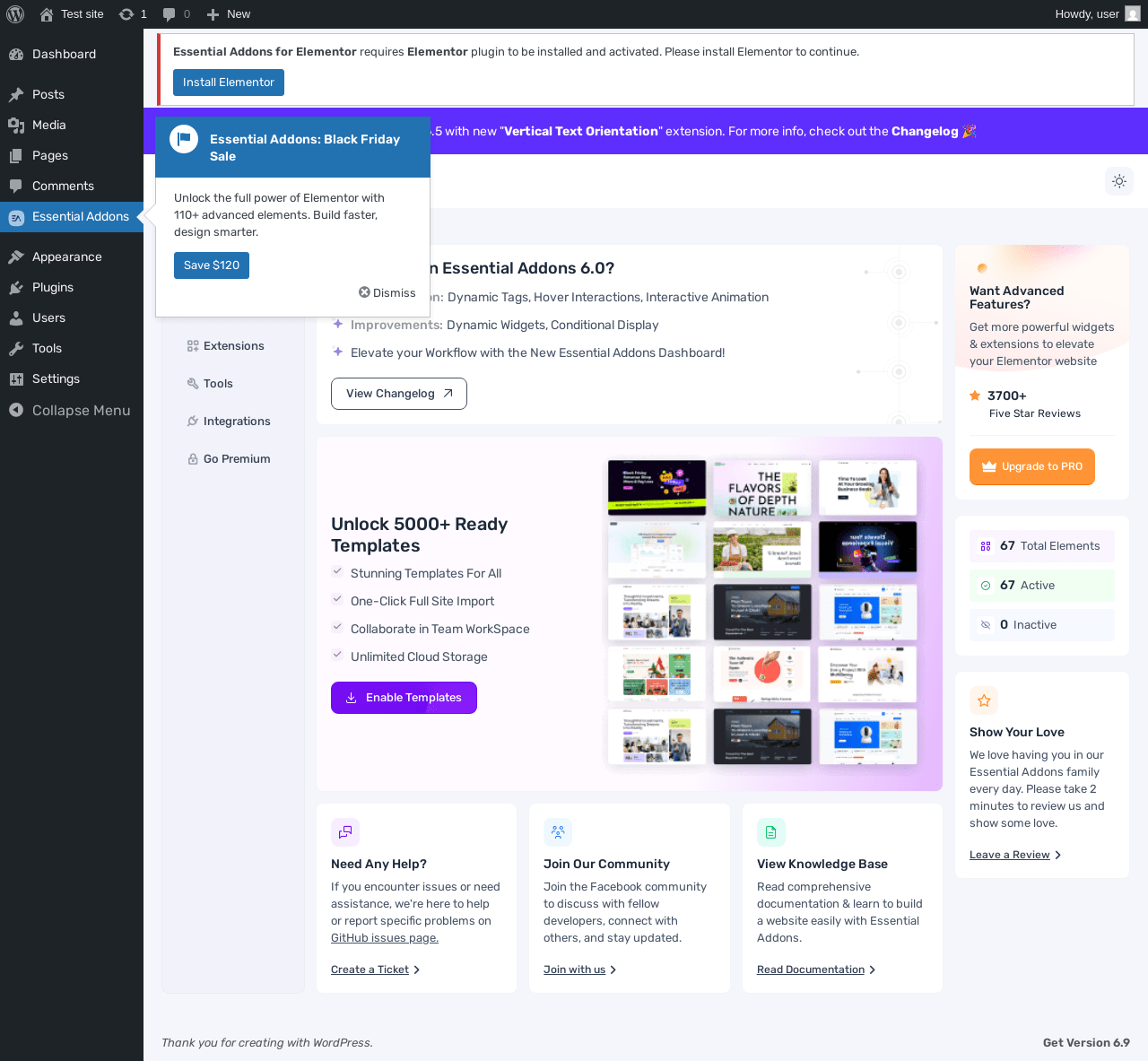Dismiss the Black Friday Sale popup
This screenshot has height=1061, width=1148.
tap(387, 293)
